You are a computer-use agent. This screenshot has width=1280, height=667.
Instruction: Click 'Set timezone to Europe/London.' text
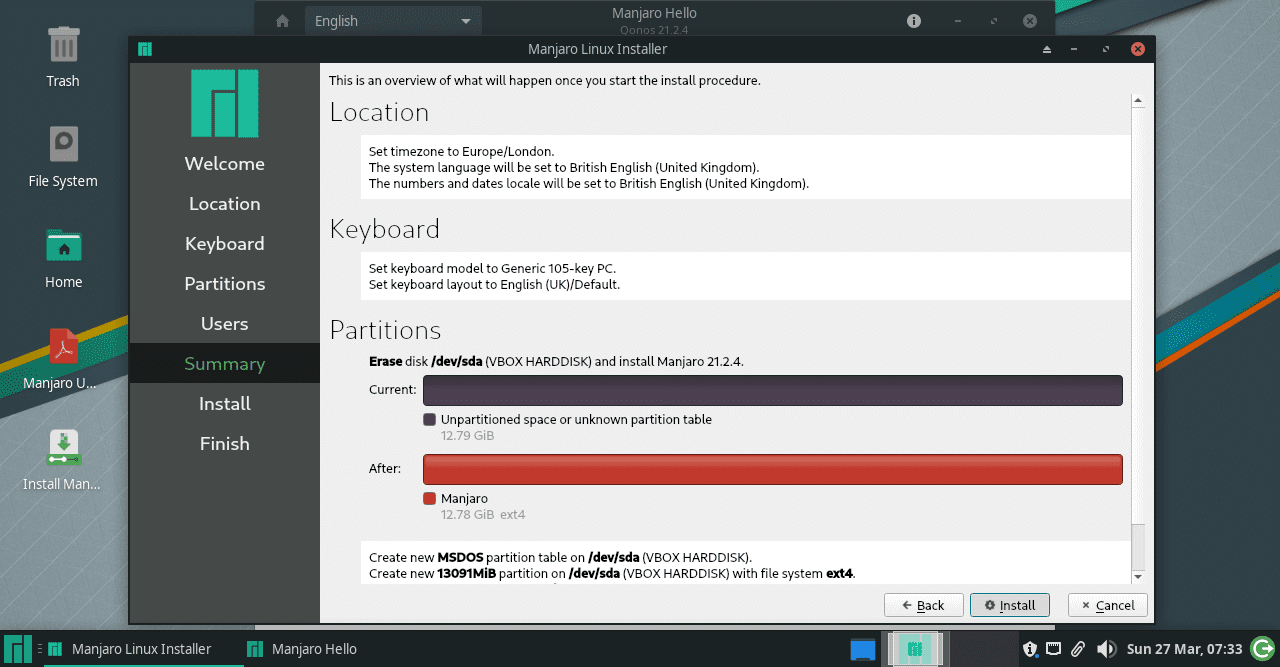(461, 151)
